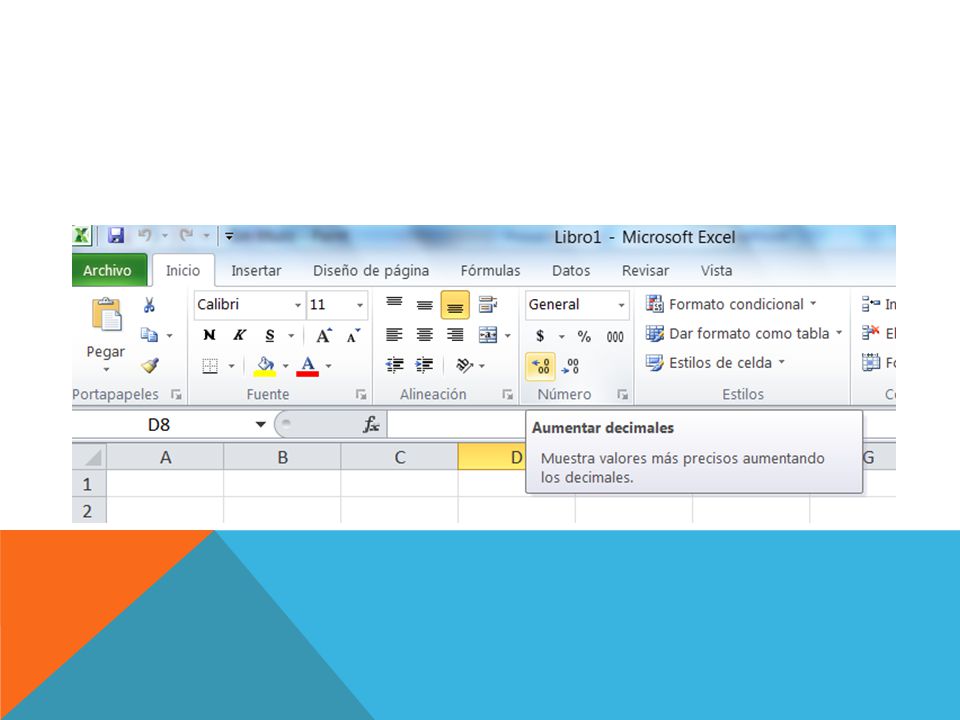Viewport: 960px width, 720px height.
Task: Click the Pegar paste icon
Action: (x=107, y=314)
